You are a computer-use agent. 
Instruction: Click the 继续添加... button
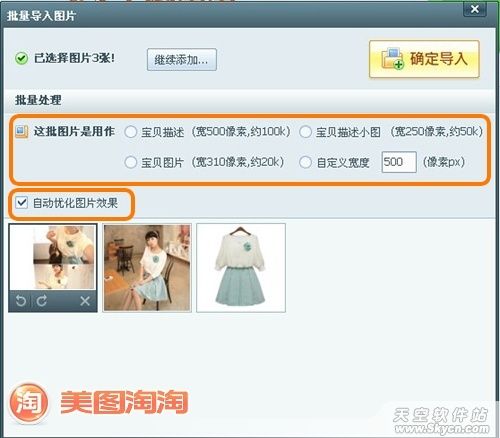tap(182, 60)
